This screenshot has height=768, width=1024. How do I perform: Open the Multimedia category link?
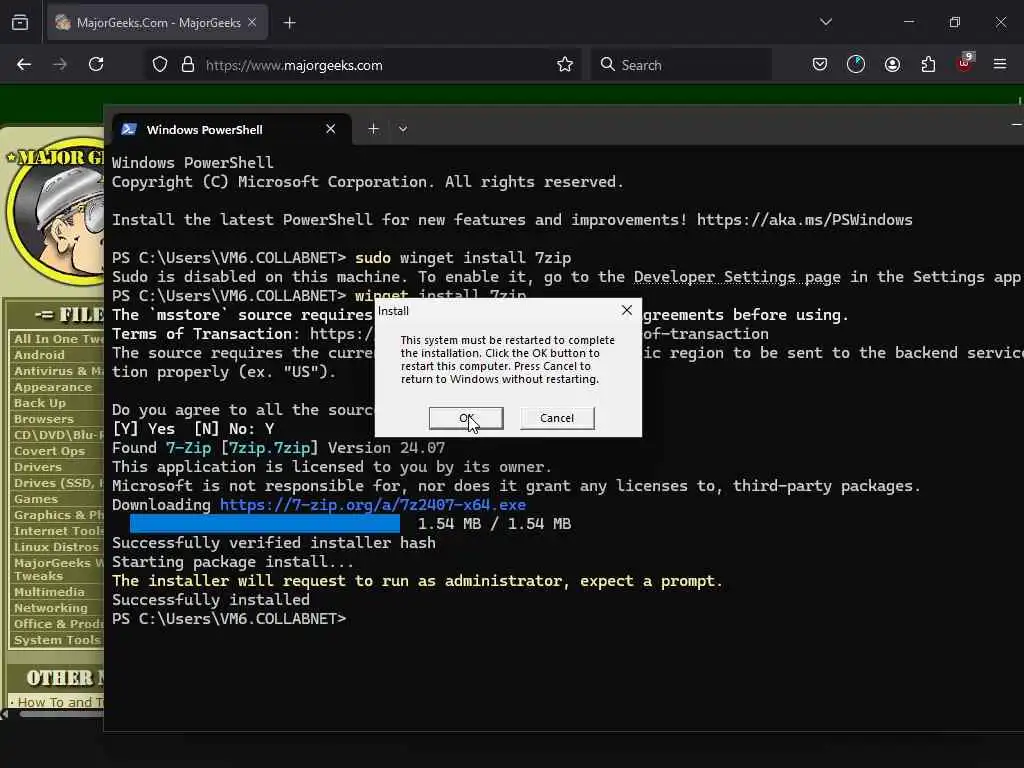point(49,592)
